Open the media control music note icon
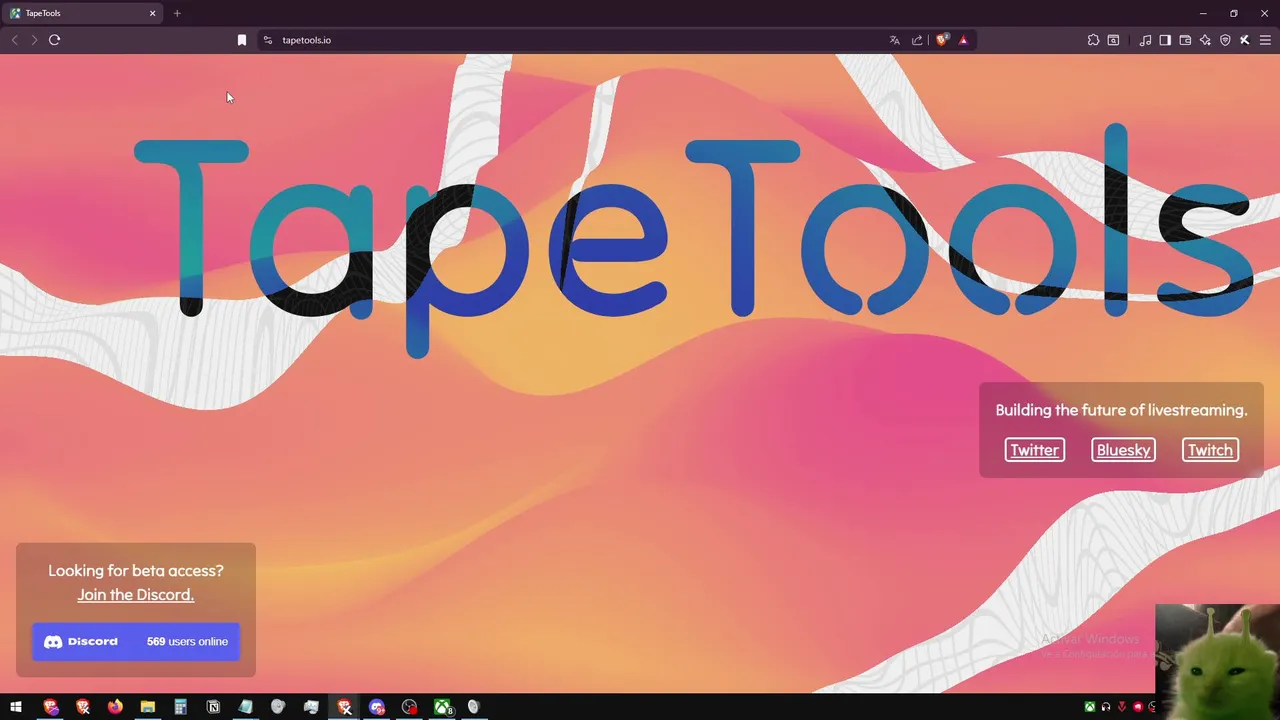This screenshot has width=1280, height=720. click(x=1145, y=40)
